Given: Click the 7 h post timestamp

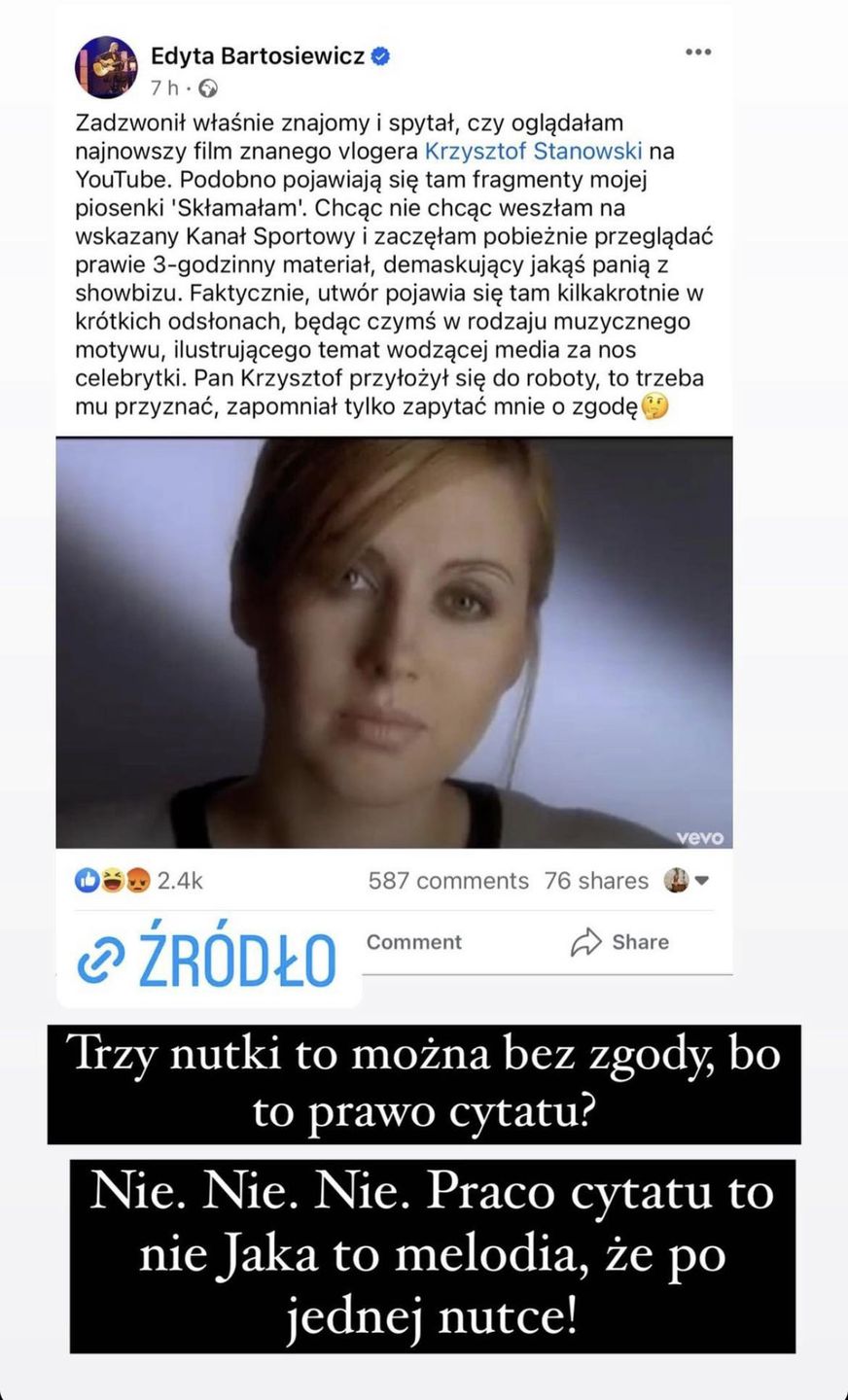Looking at the screenshot, I should [x=165, y=88].
